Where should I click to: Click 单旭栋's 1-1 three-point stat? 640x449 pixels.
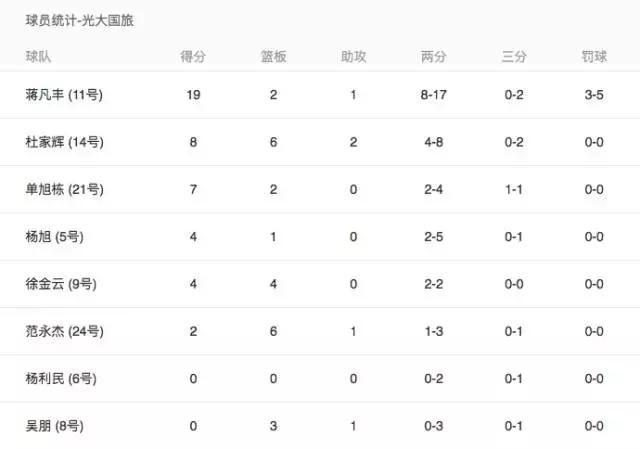coord(514,190)
